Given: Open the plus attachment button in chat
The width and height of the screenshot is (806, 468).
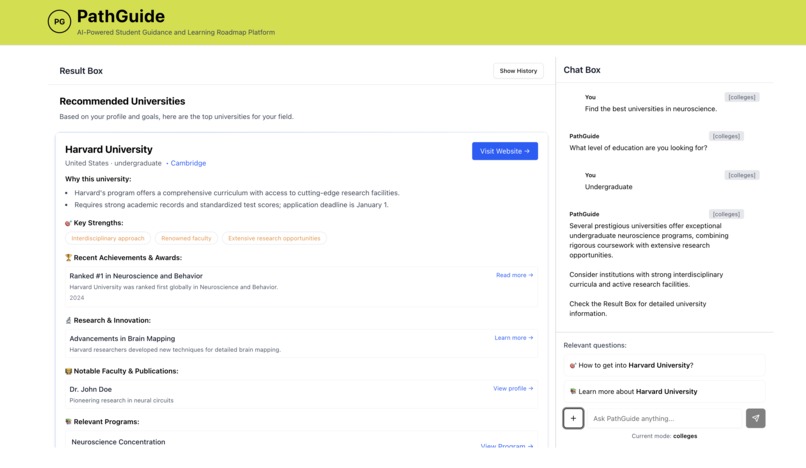Looking at the screenshot, I should [573, 418].
